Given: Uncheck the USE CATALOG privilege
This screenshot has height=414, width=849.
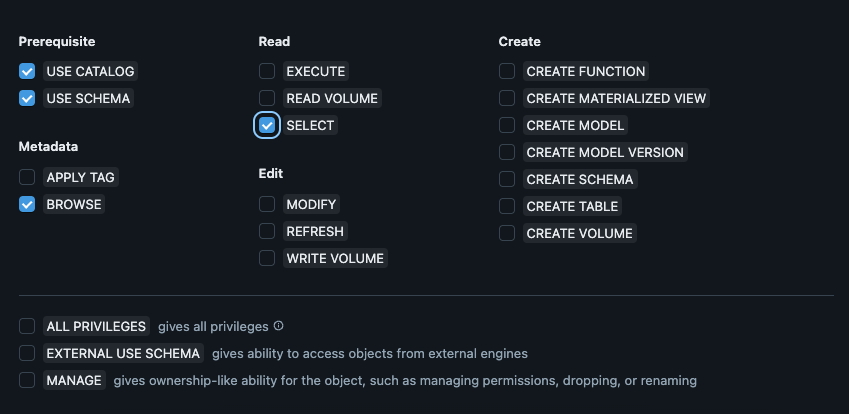Looking at the screenshot, I should click(27, 72).
